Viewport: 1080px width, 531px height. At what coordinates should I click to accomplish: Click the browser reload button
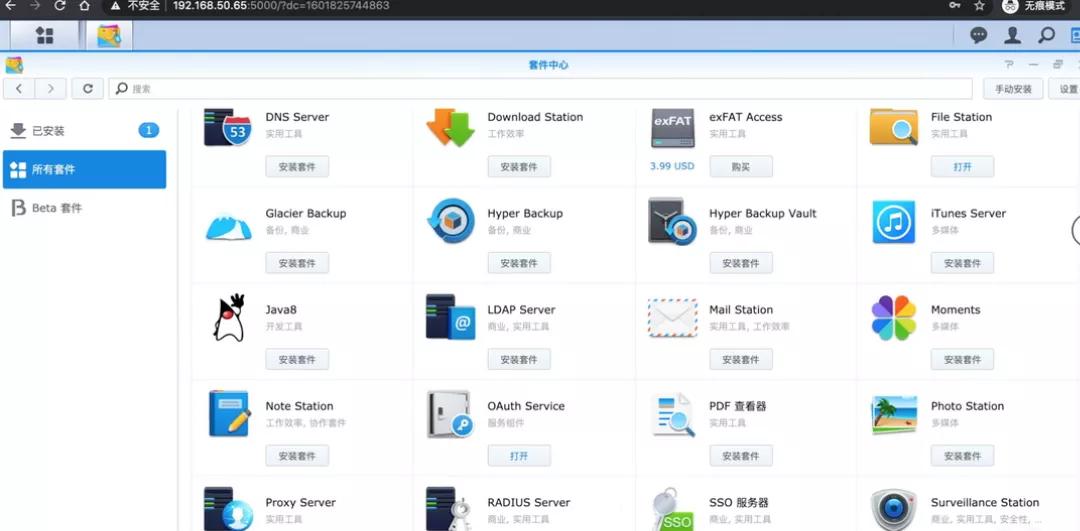click(x=60, y=6)
